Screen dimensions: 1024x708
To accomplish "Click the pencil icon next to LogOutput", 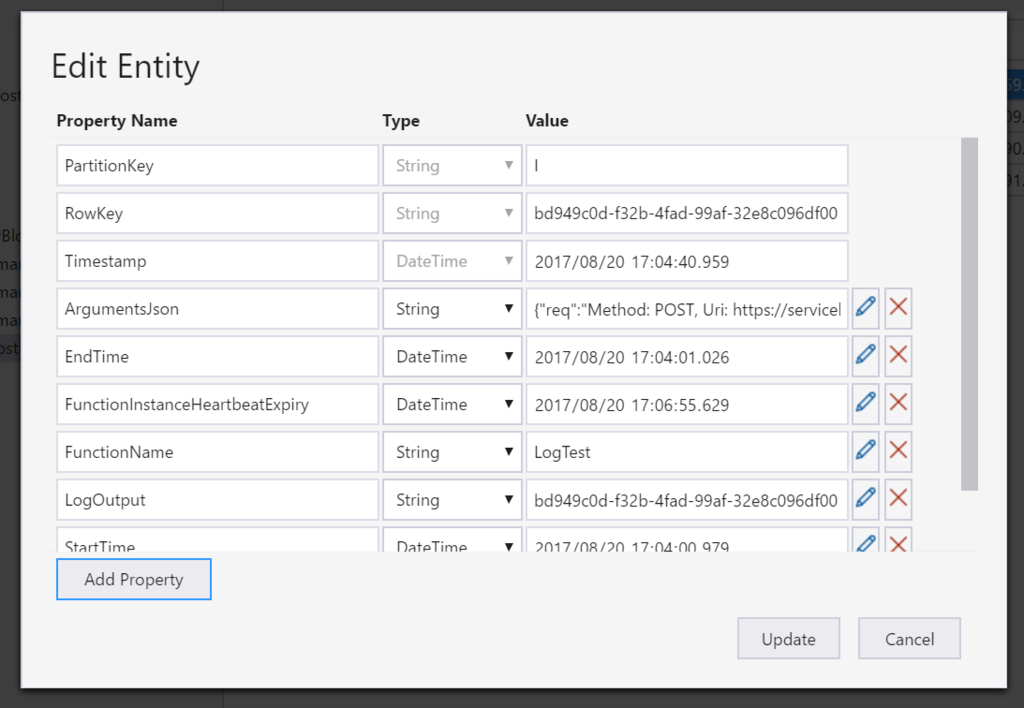I will [x=866, y=500].
